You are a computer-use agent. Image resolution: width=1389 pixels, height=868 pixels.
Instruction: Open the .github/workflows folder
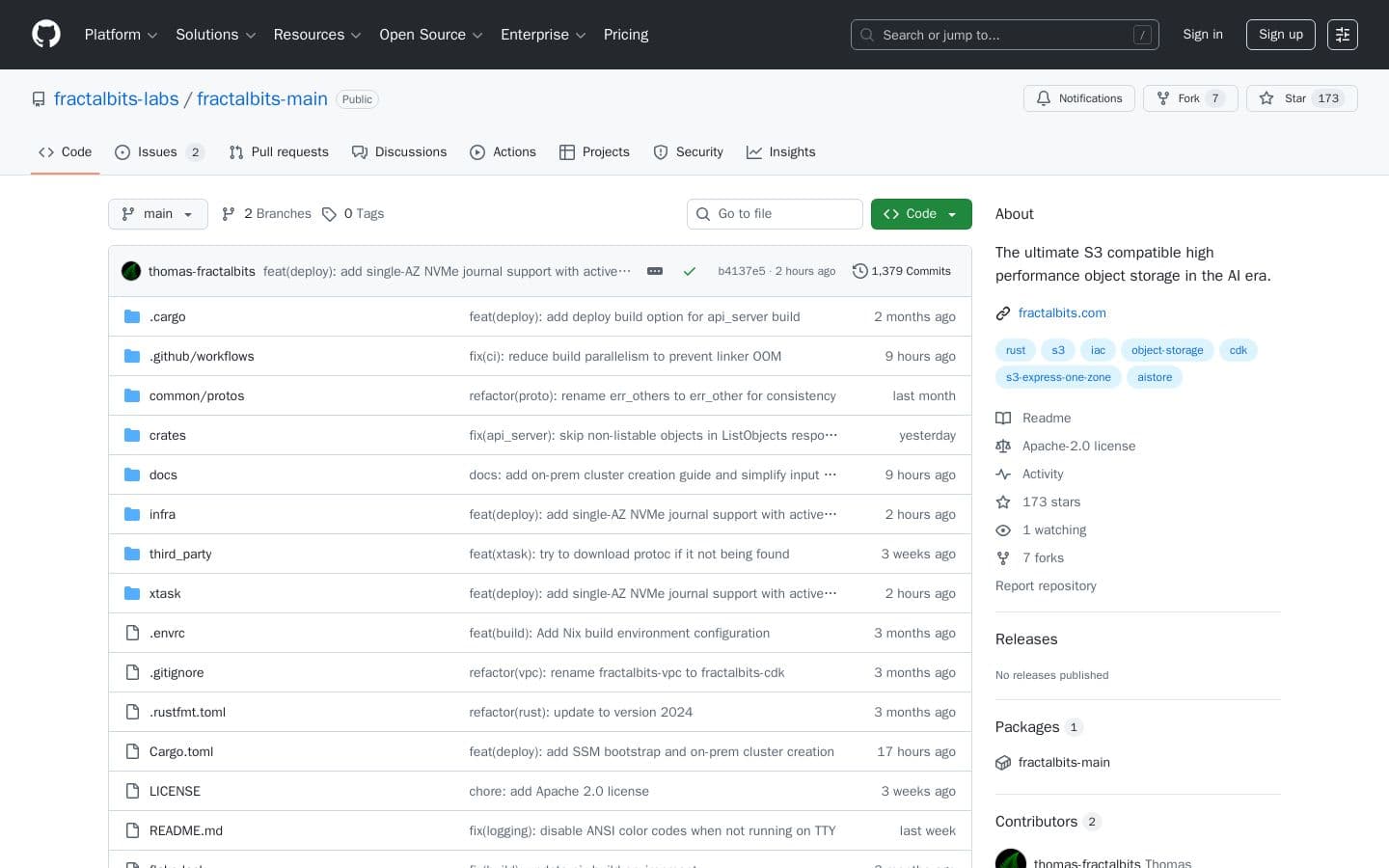[202, 356]
